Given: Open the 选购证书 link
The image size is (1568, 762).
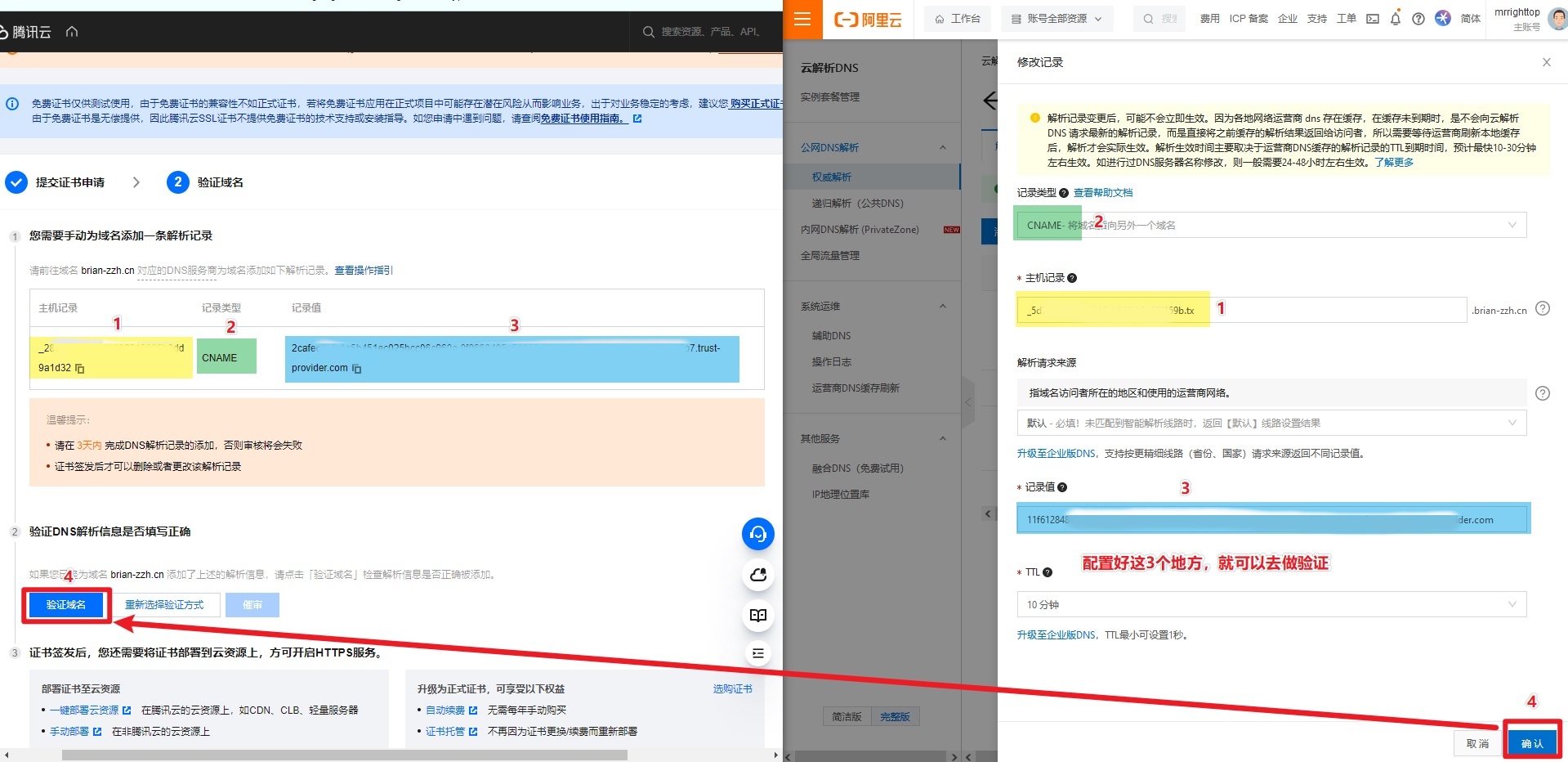Looking at the screenshot, I should 732,688.
